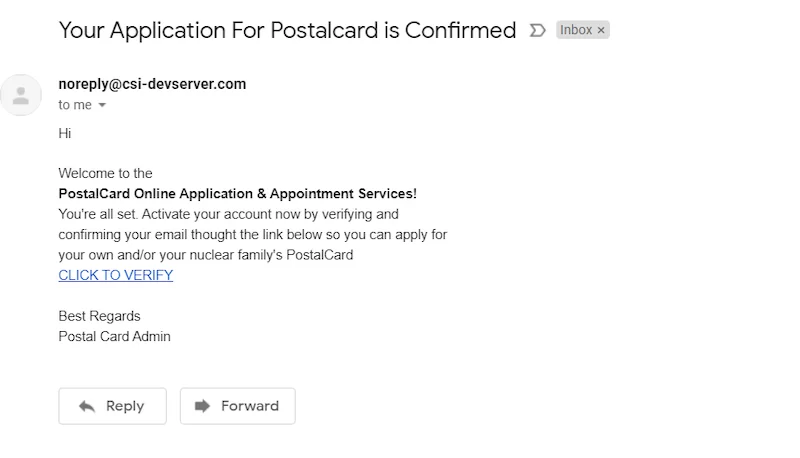This screenshot has width=800, height=458.
Task: Open the CLICK TO VERIFY link
Action: coord(116,275)
